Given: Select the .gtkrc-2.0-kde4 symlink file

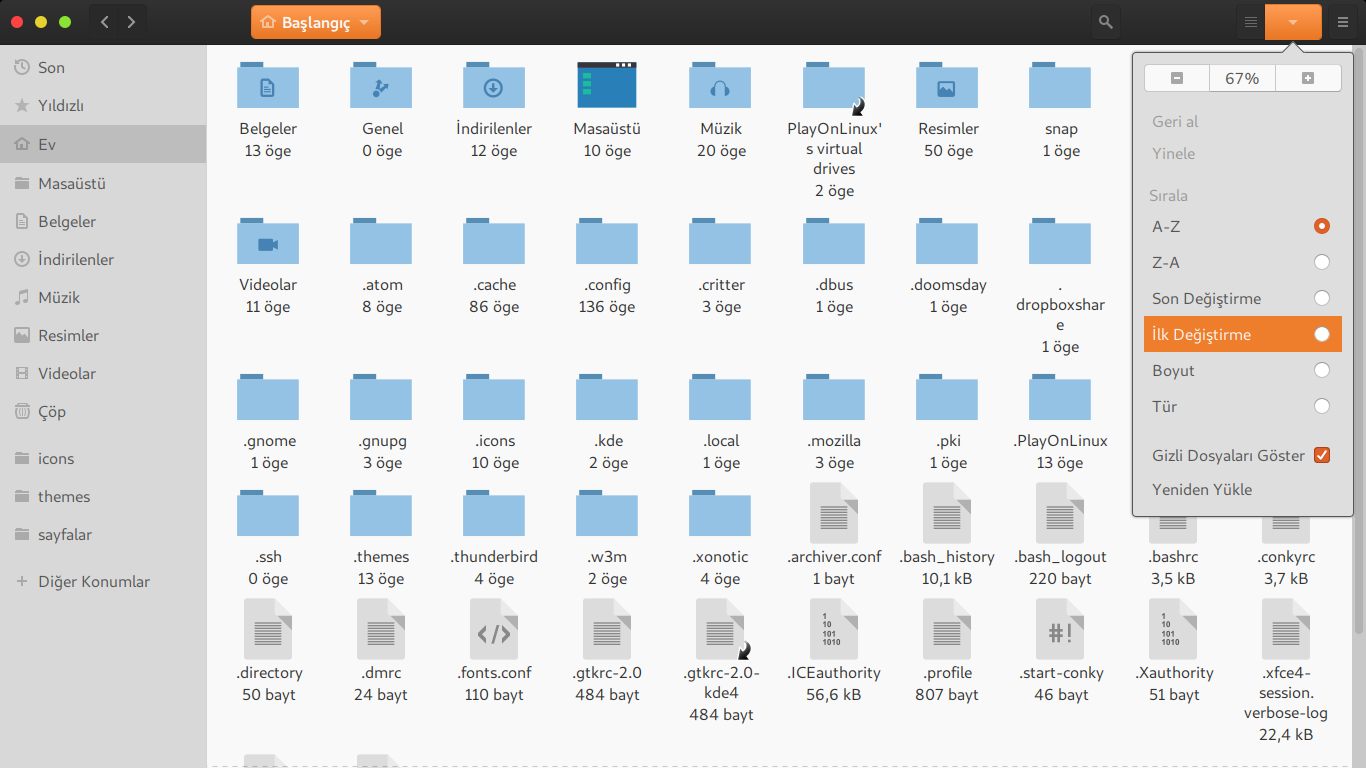Looking at the screenshot, I should [721, 629].
